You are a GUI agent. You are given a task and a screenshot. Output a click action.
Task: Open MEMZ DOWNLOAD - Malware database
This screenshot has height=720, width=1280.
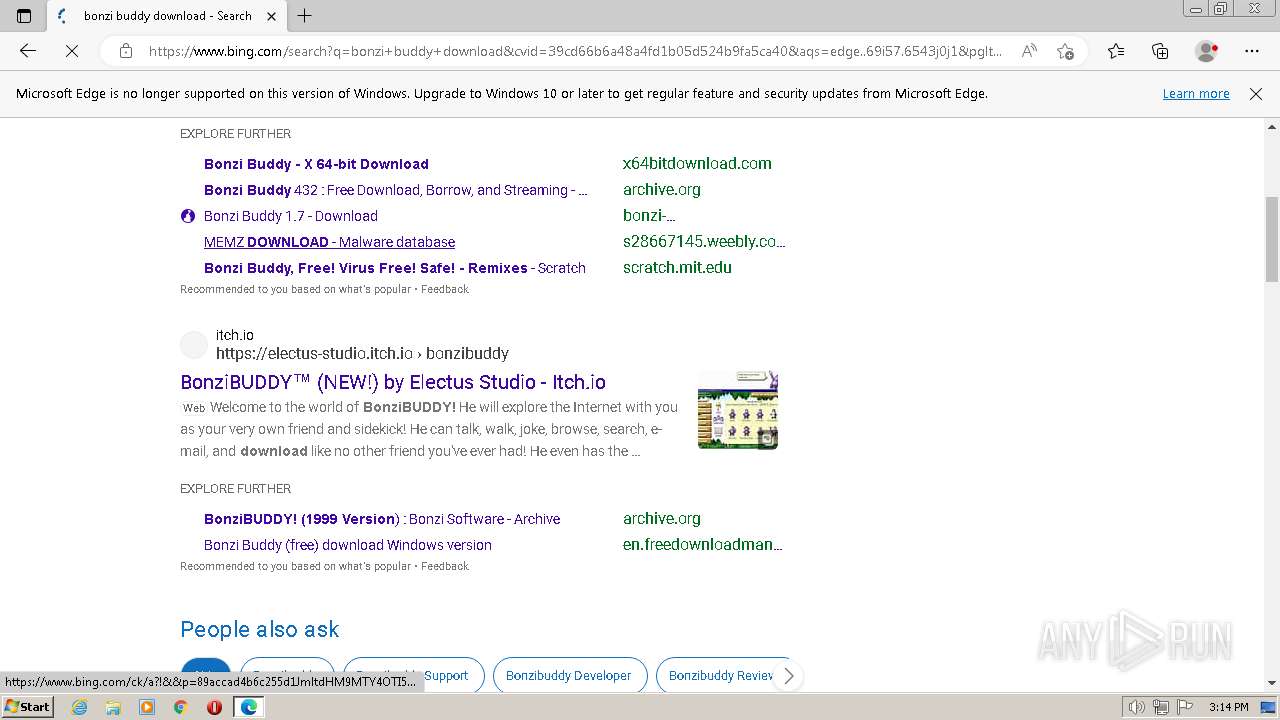(329, 242)
